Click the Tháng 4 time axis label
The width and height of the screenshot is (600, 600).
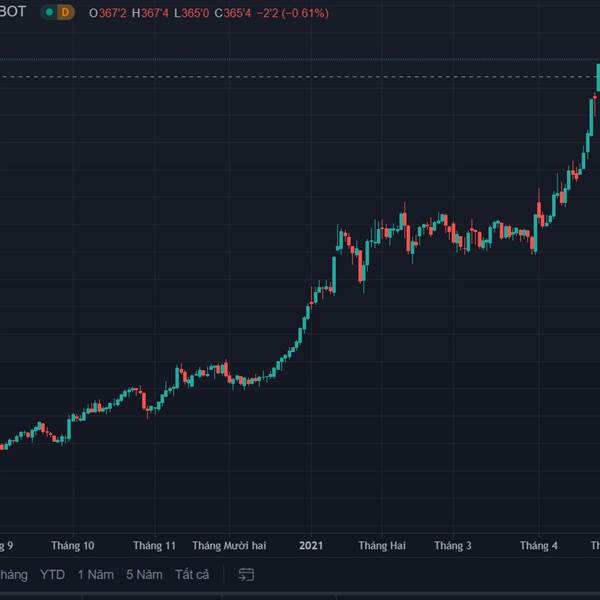[x=539, y=546]
